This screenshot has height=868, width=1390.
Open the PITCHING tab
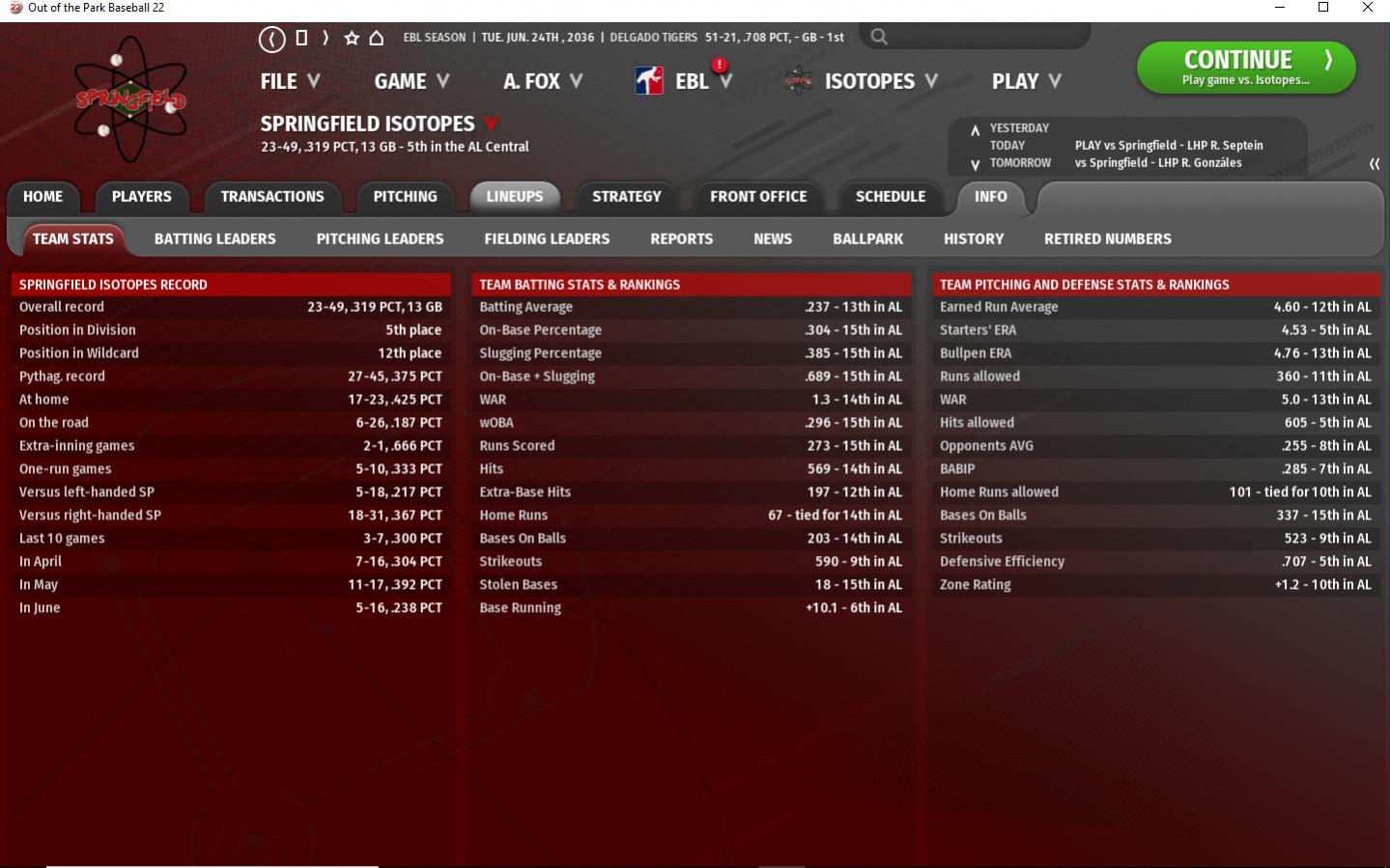pos(405,197)
